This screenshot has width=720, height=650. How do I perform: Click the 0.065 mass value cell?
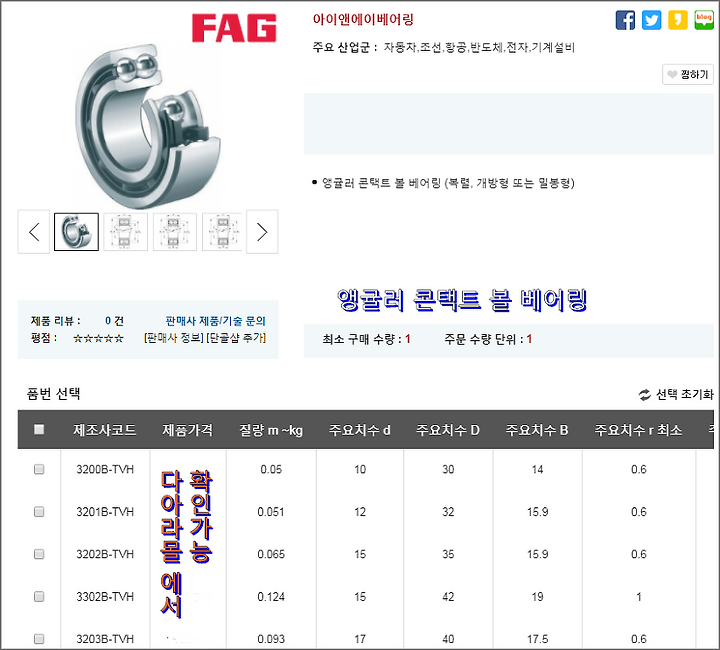271,555
